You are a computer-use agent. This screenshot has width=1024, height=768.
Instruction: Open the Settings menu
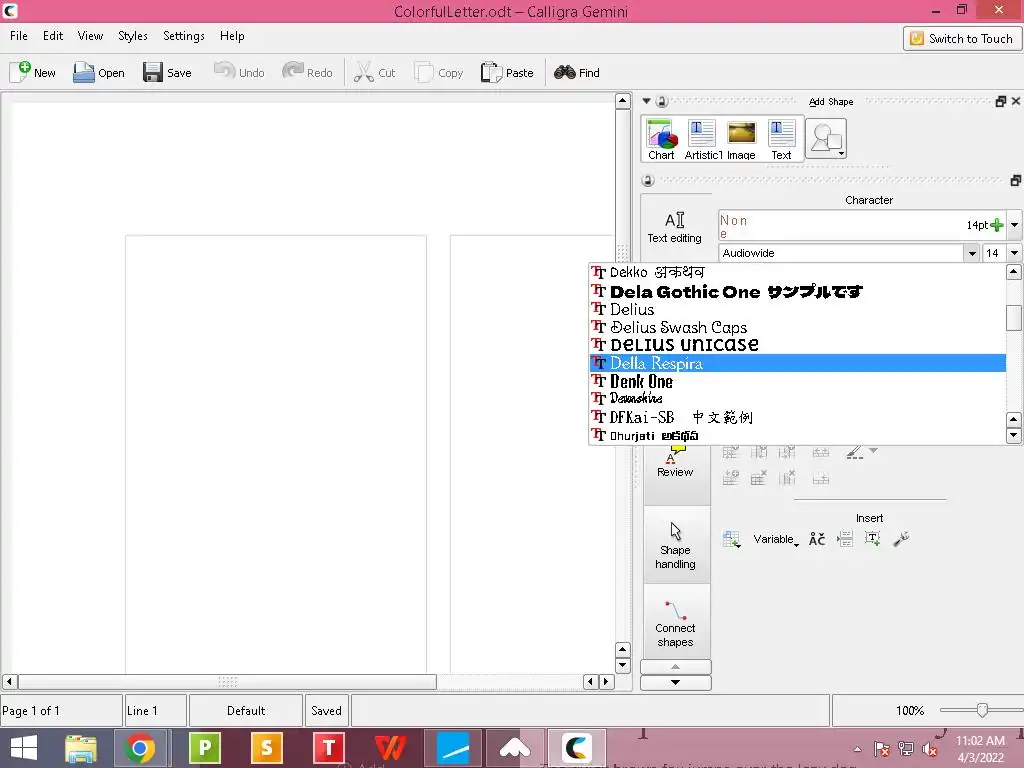(x=184, y=36)
